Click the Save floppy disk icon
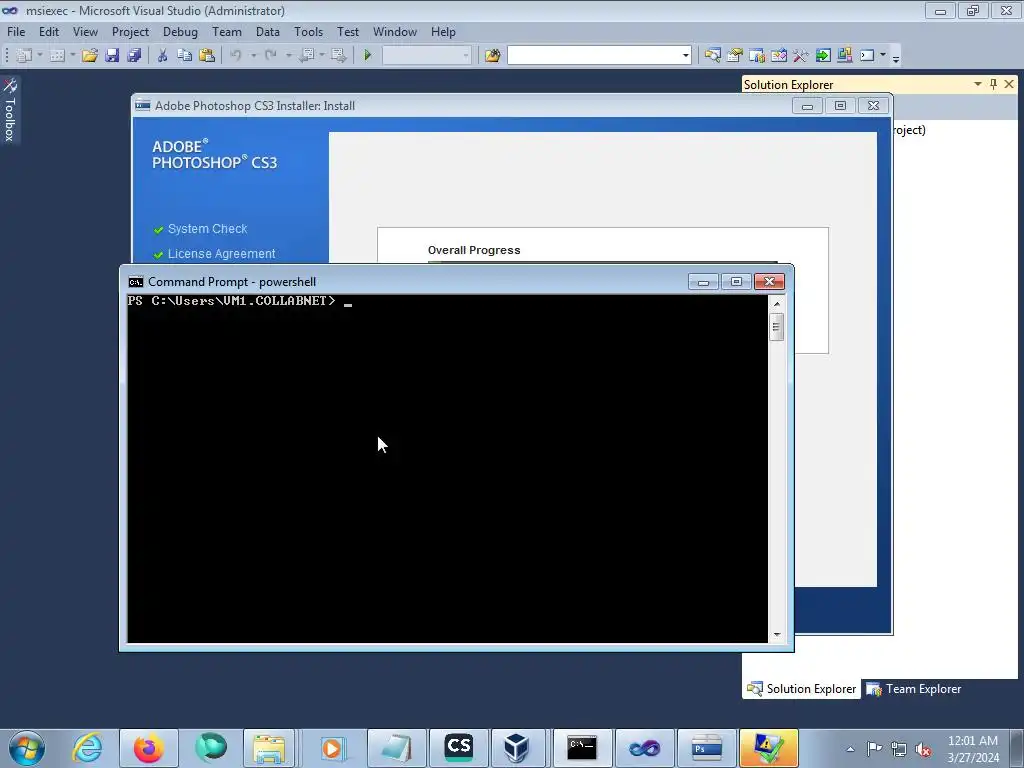 click(x=112, y=56)
